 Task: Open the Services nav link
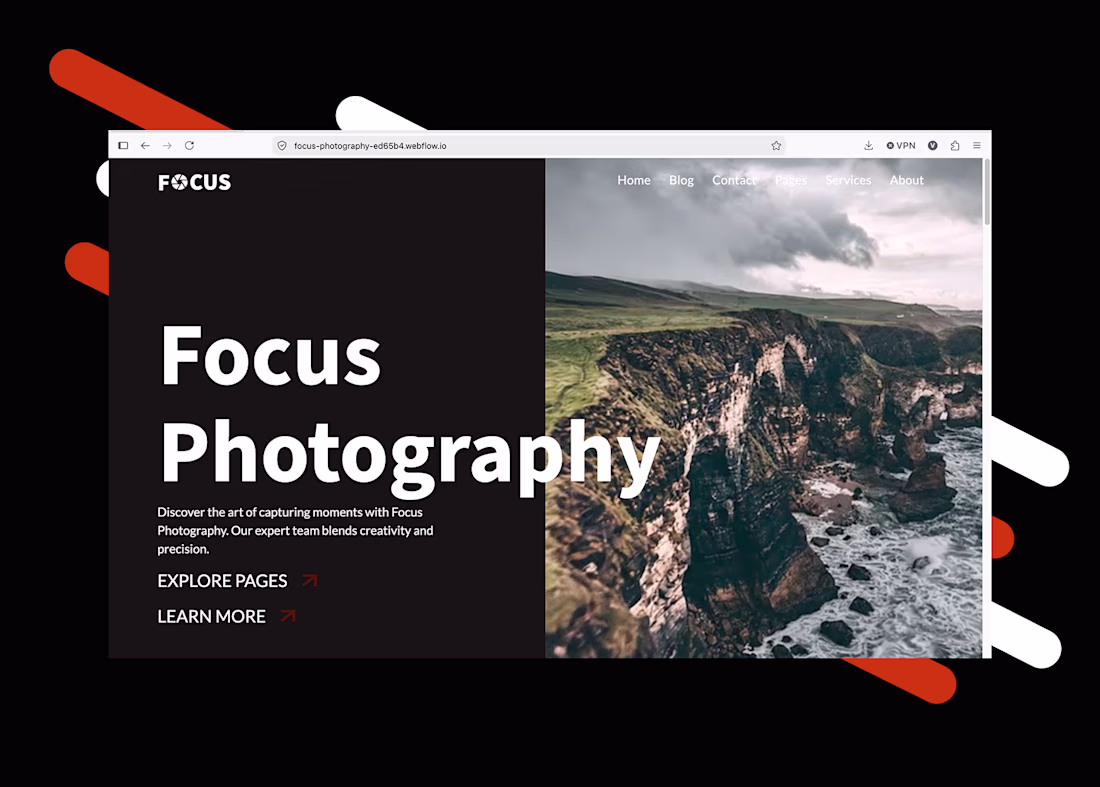click(848, 180)
